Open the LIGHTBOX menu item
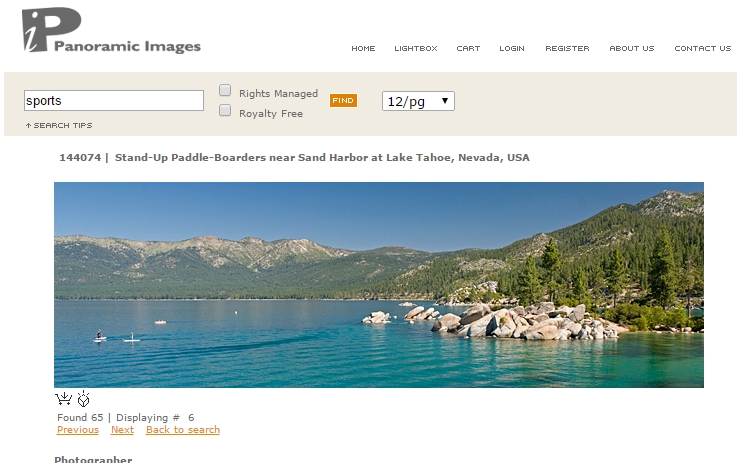Image resolution: width=737 pixels, height=463 pixels. coord(416,48)
